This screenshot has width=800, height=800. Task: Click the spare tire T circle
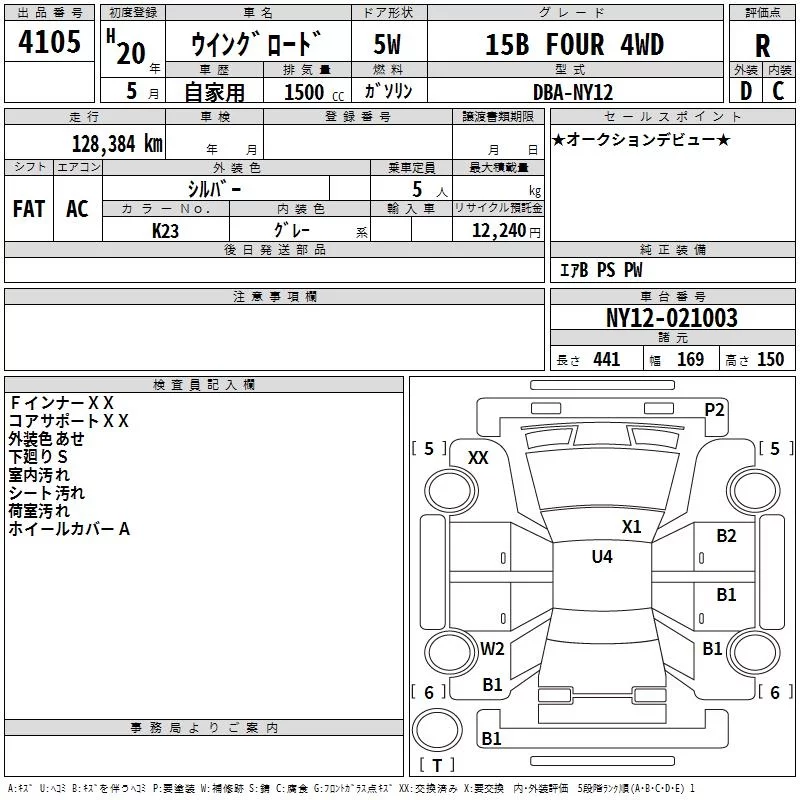[437, 730]
